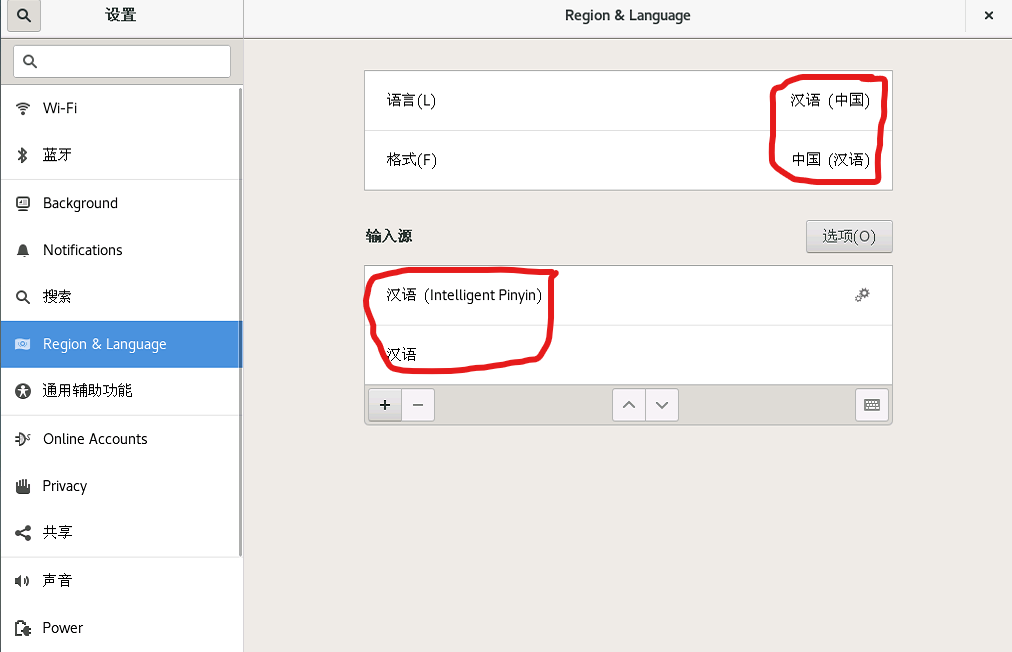Select 汉语 (Intelligent Pinyin) input source
This screenshot has width=1012, height=652.
[x=628, y=296]
